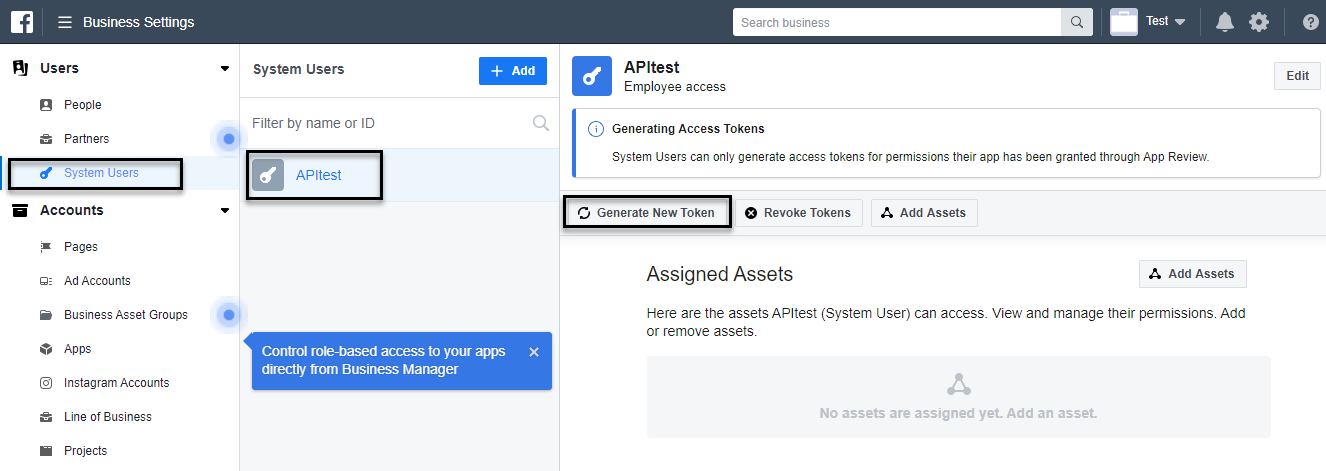
Task: Open the hamburger menu icon
Action: pyautogui.click(x=65, y=22)
